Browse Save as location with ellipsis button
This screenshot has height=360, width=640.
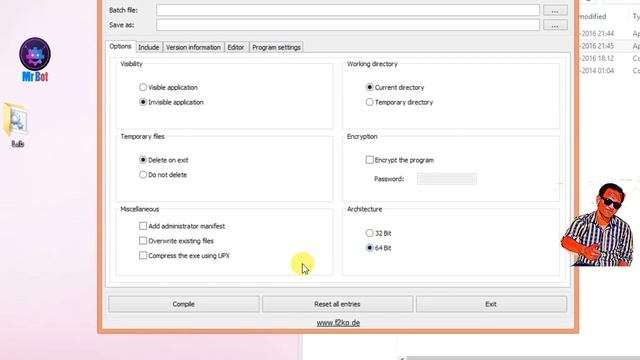pos(555,25)
